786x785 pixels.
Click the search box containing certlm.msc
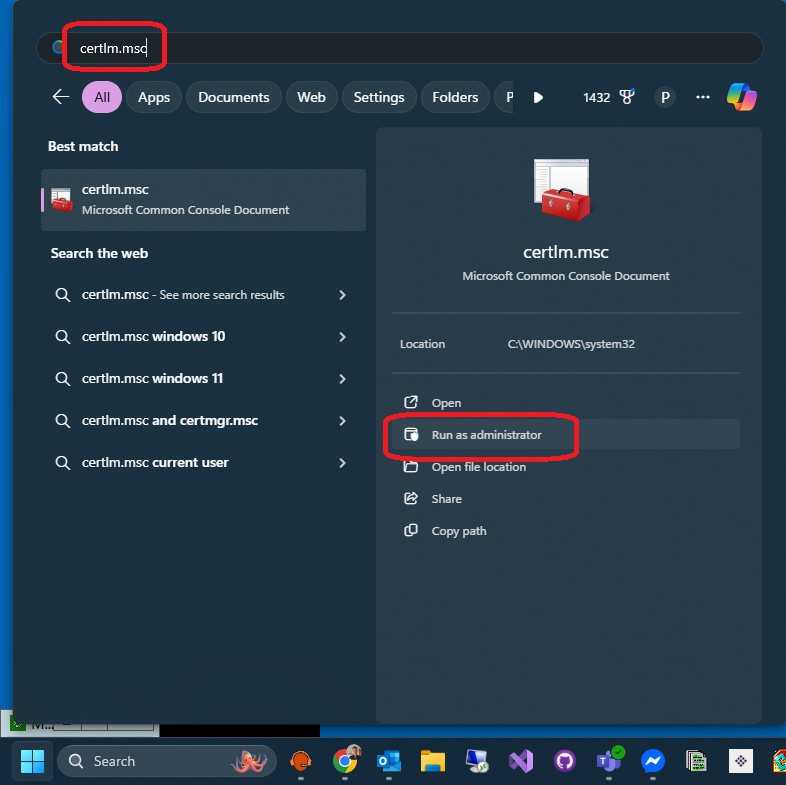point(400,48)
